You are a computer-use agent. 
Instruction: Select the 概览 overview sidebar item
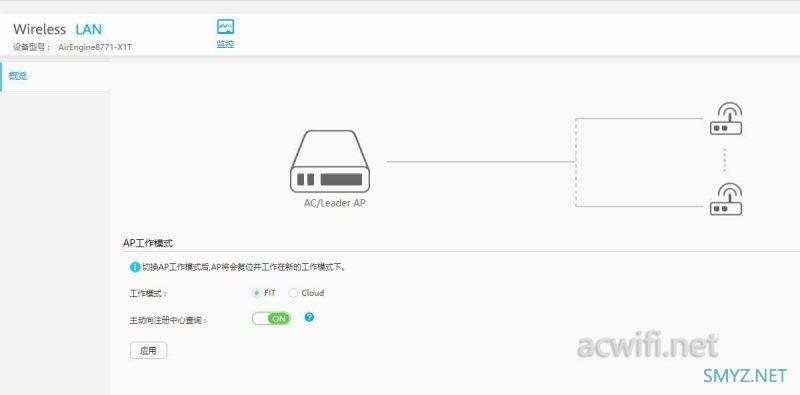coord(18,77)
